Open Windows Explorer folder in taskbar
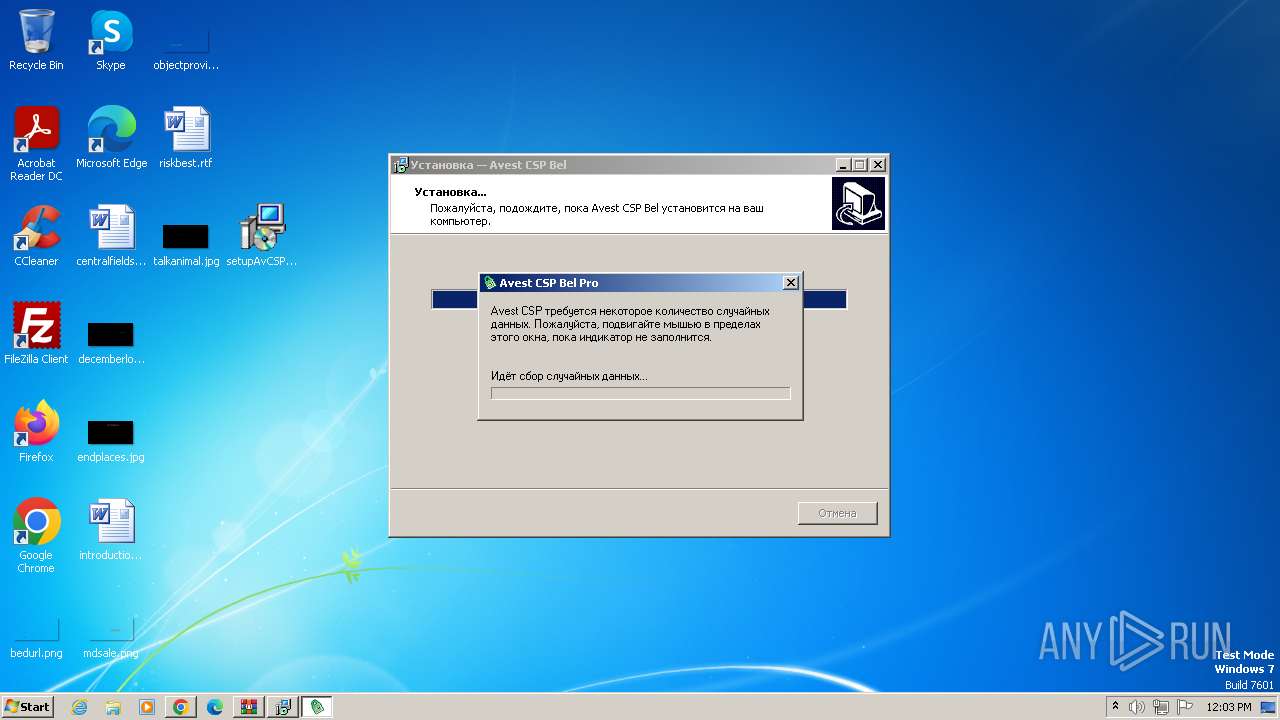Viewport: 1280px width, 720px height. click(x=113, y=707)
